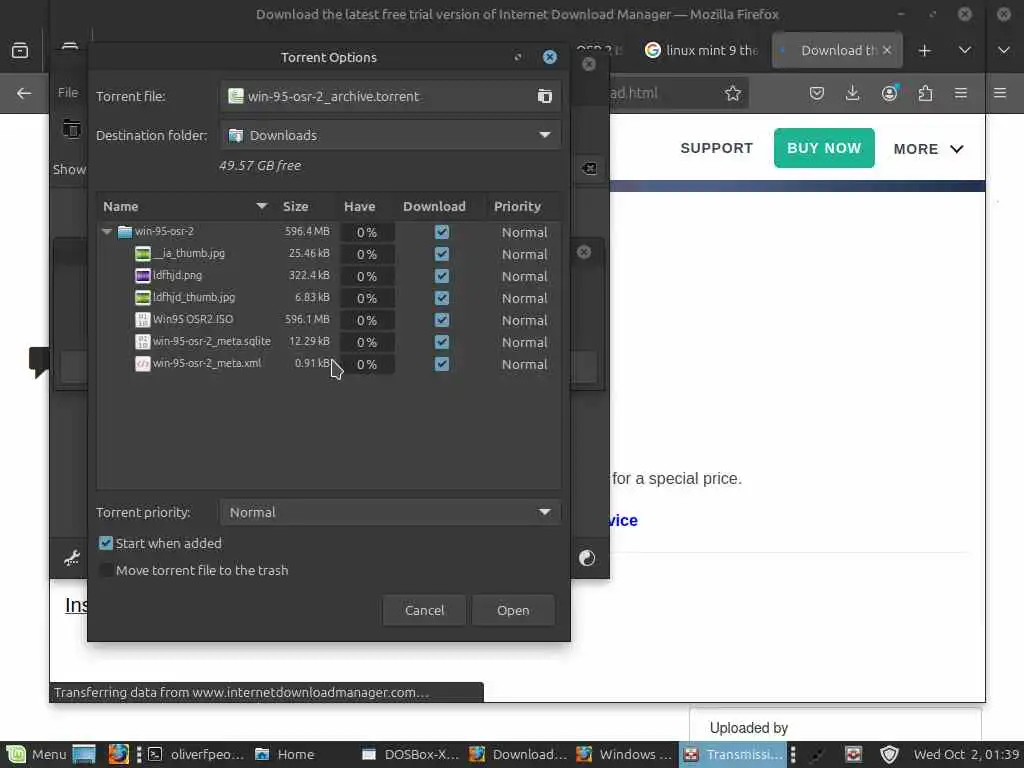Toggle Transmission turtle speed-limit icon
Screen dimensions: 1024x768
pos(587,558)
